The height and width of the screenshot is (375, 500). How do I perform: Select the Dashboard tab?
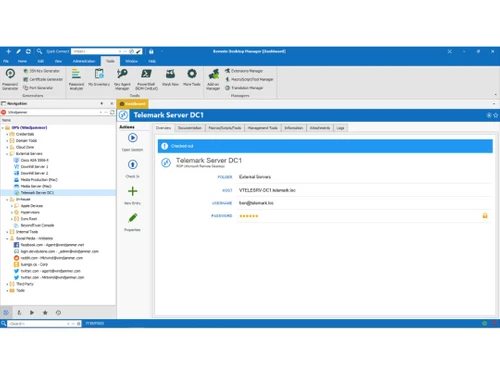click(132, 104)
